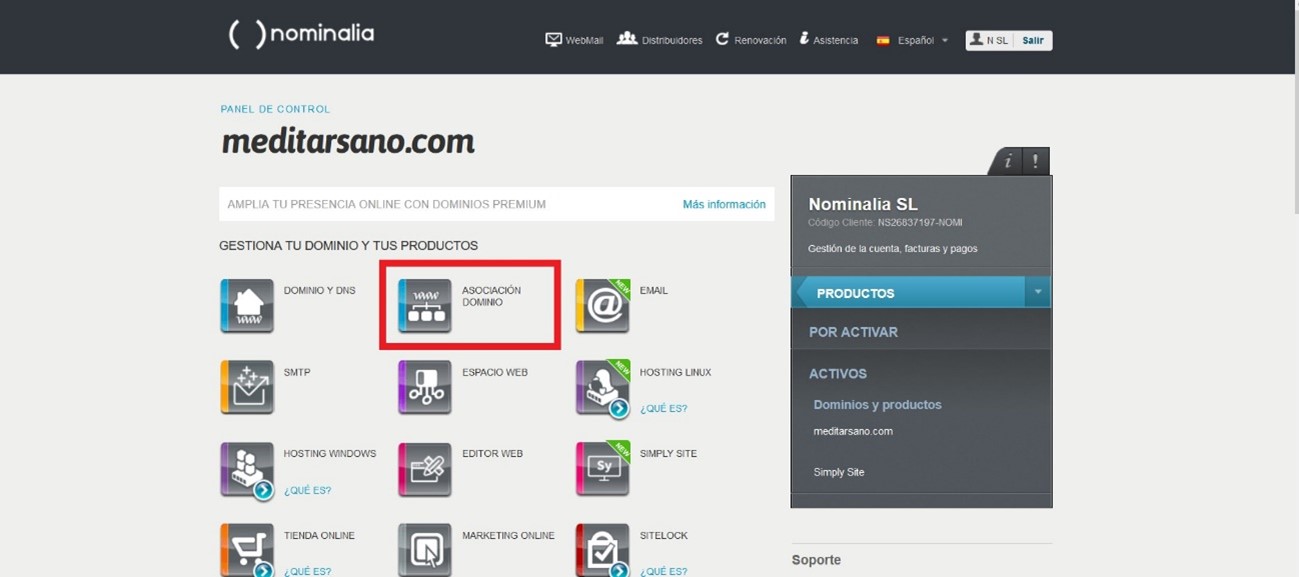The width and height of the screenshot is (1299, 577).
Task: Switch to the info 'i' tab
Action: click(1008, 161)
